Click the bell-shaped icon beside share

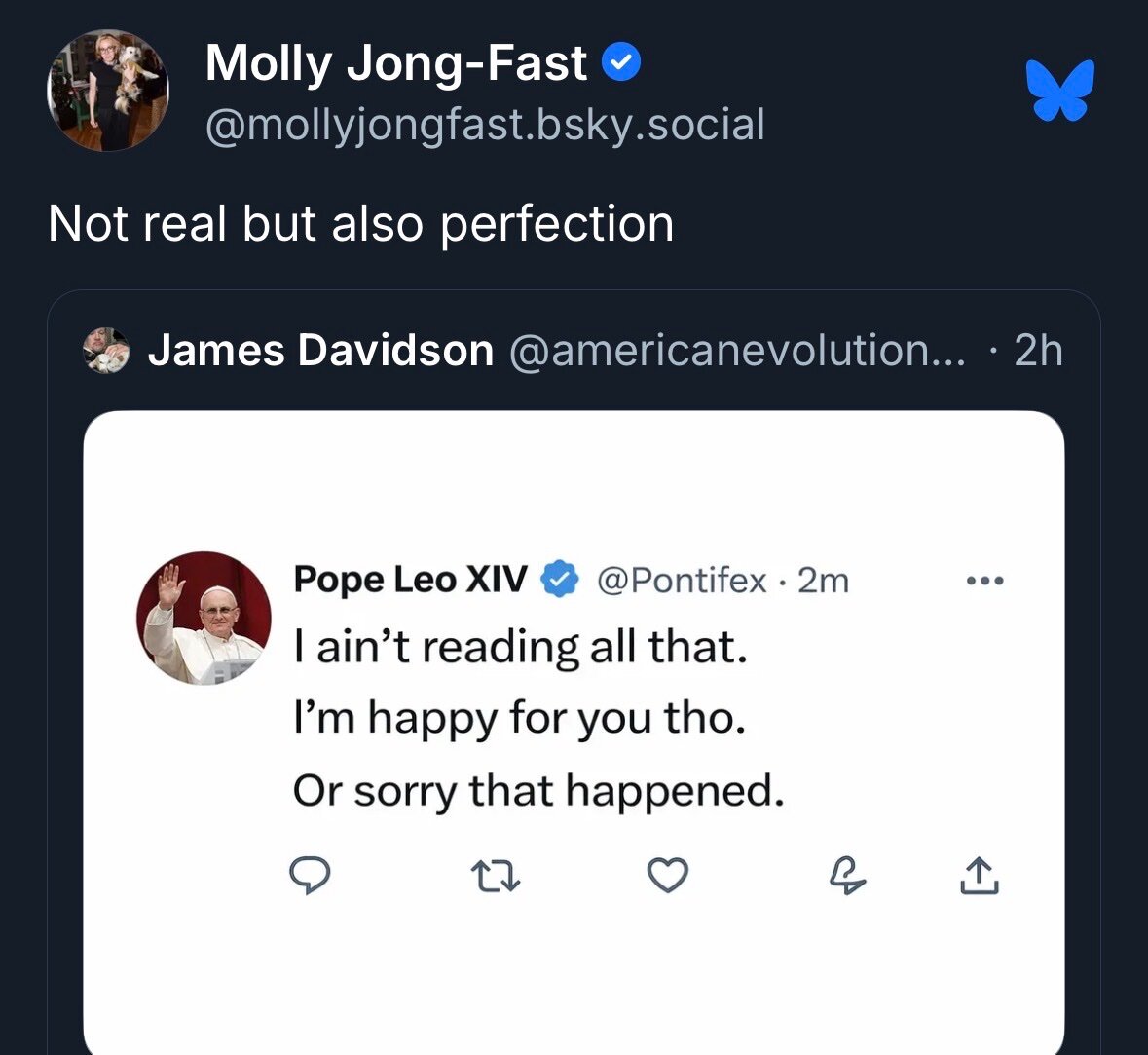point(847,877)
